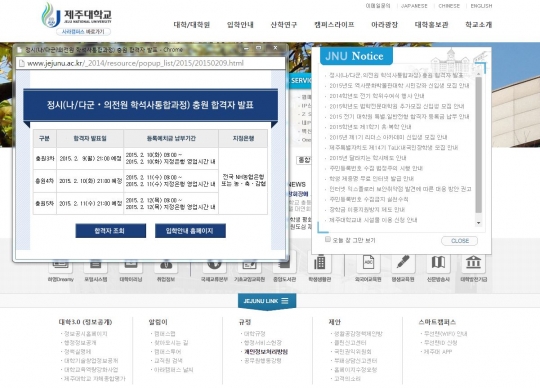Switch site language to ENGLISH
Viewport: 540px width, 388px height.
[x=481, y=6]
